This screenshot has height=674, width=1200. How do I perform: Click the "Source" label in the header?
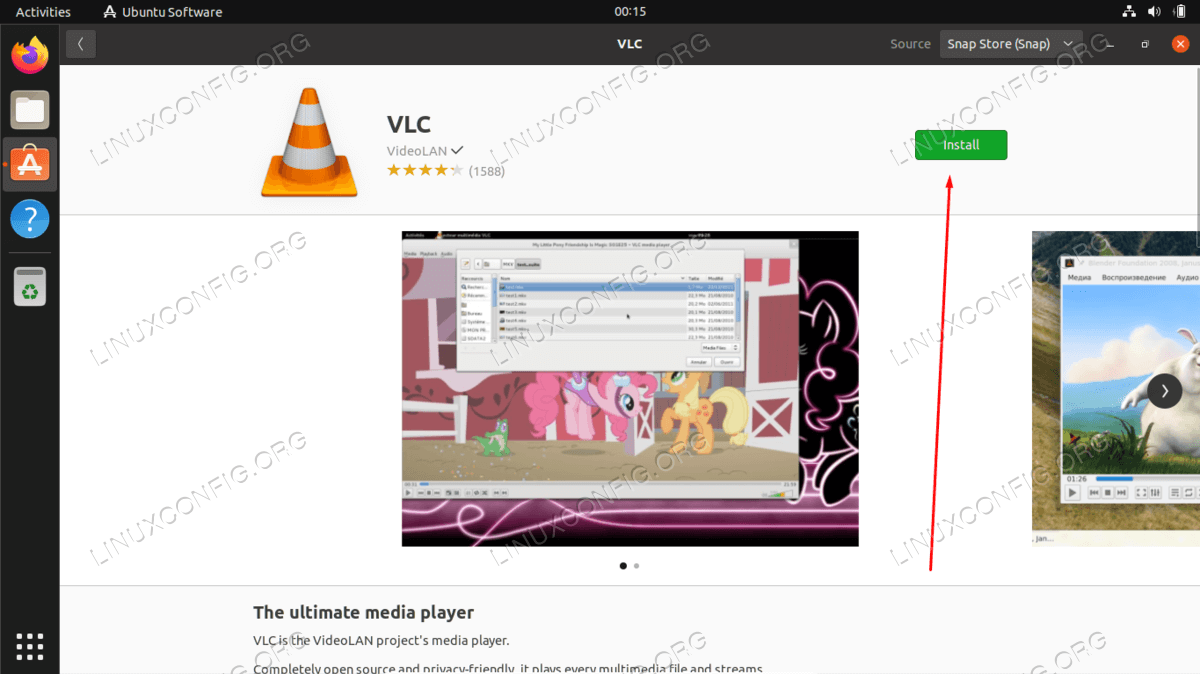(910, 44)
